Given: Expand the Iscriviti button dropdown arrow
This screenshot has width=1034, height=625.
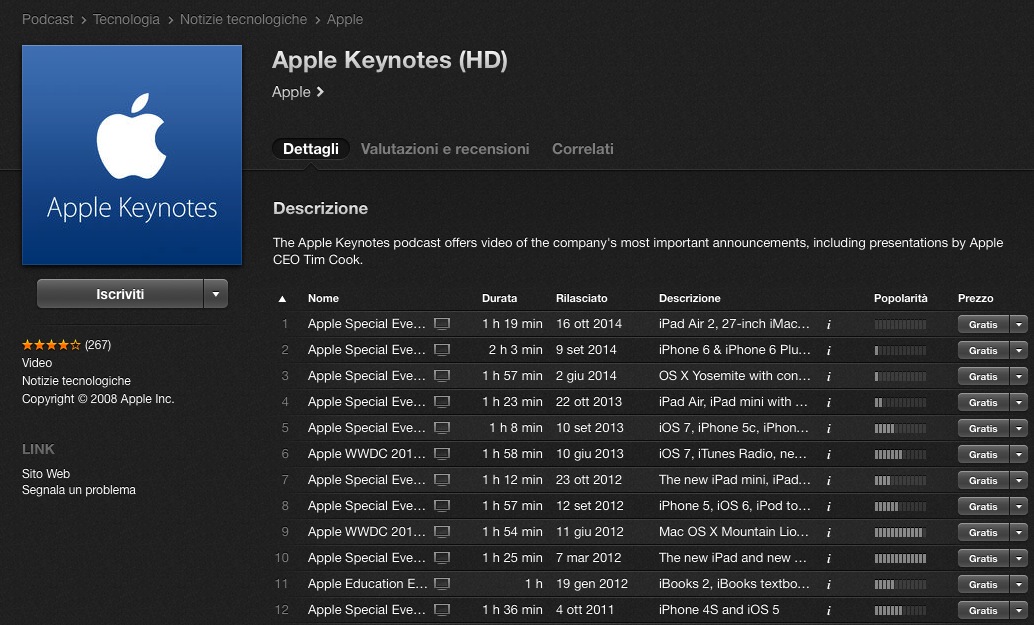Looking at the screenshot, I should point(216,294).
